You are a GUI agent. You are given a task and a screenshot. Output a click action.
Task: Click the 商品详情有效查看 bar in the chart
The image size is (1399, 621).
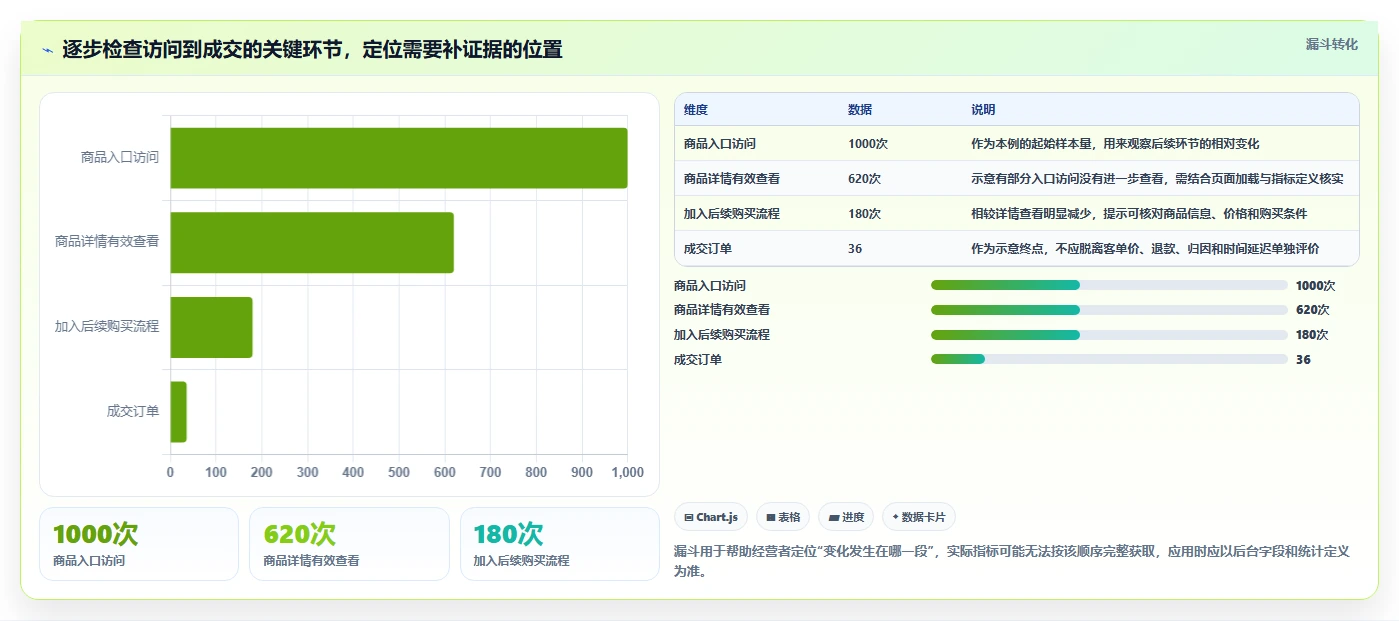(x=312, y=242)
